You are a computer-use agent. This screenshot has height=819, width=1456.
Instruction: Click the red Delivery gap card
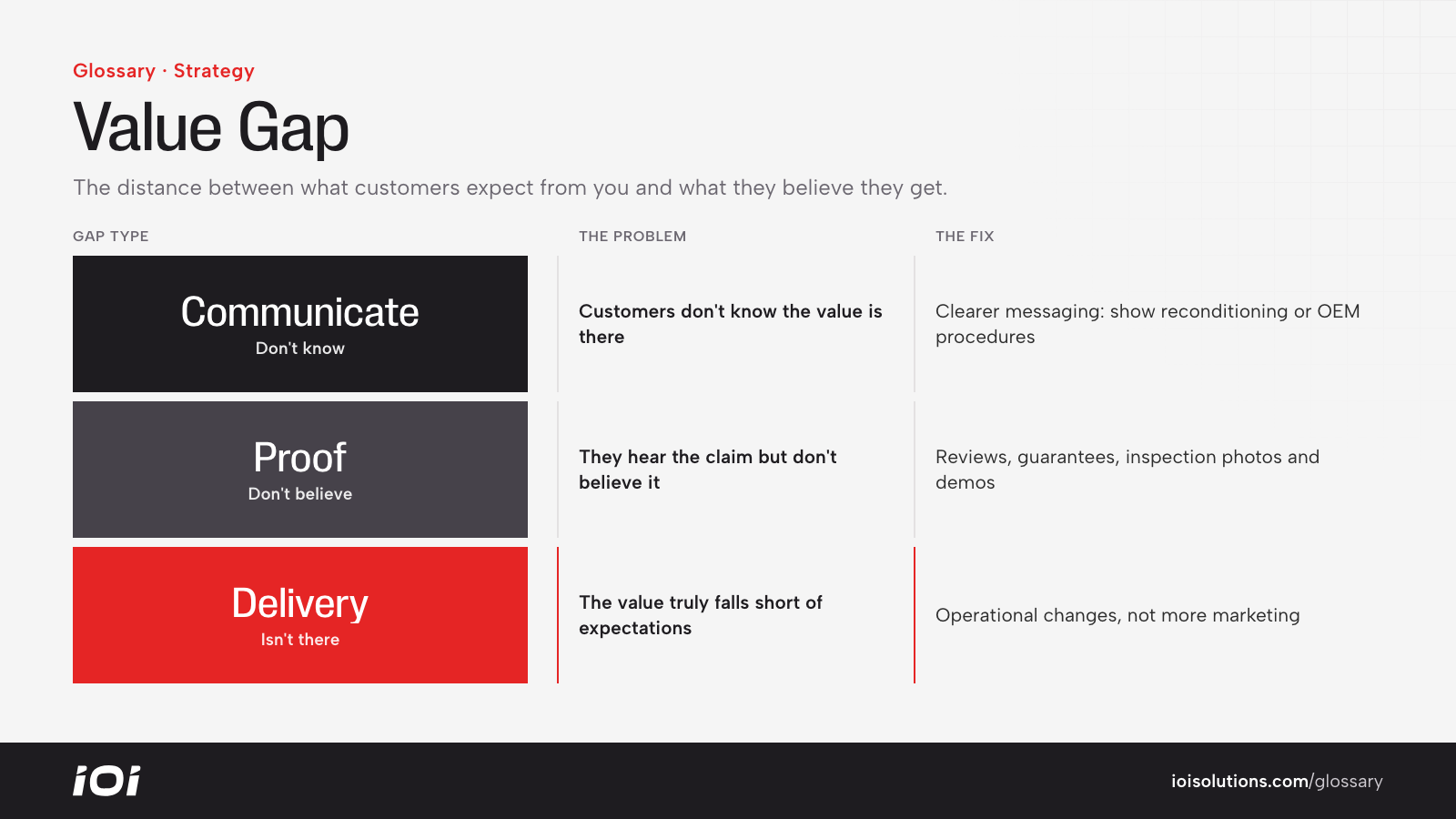[x=300, y=615]
